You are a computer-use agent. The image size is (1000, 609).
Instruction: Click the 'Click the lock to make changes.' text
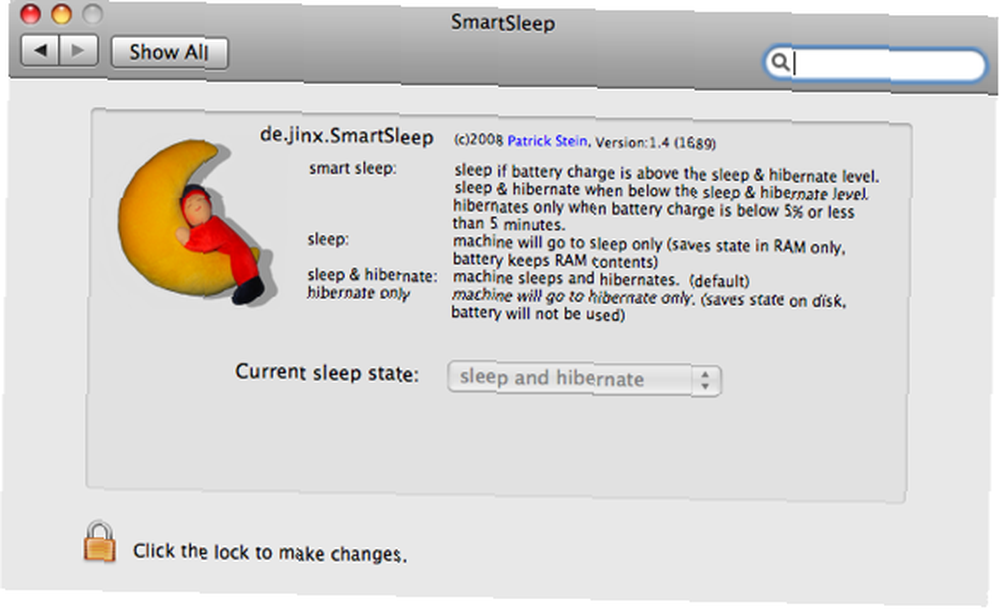(x=269, y=552)
